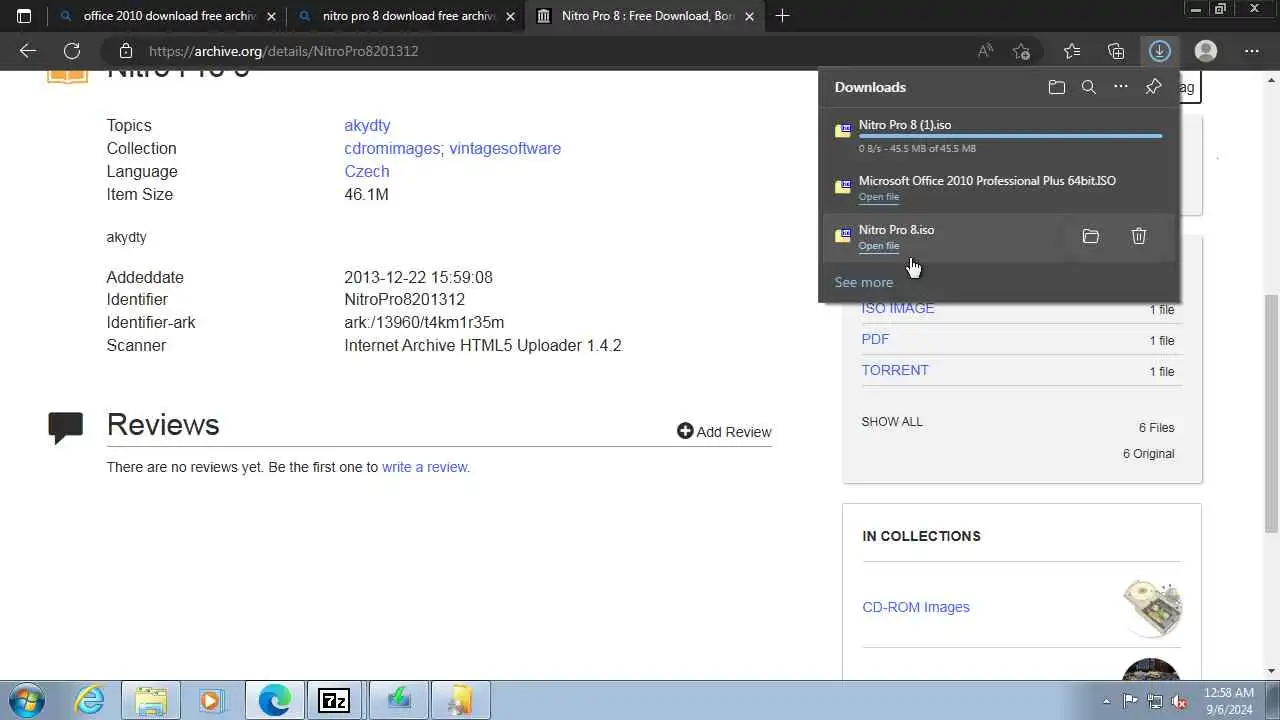Open the Favorites list icon
1280x720 pixels.
(1072, 51)
